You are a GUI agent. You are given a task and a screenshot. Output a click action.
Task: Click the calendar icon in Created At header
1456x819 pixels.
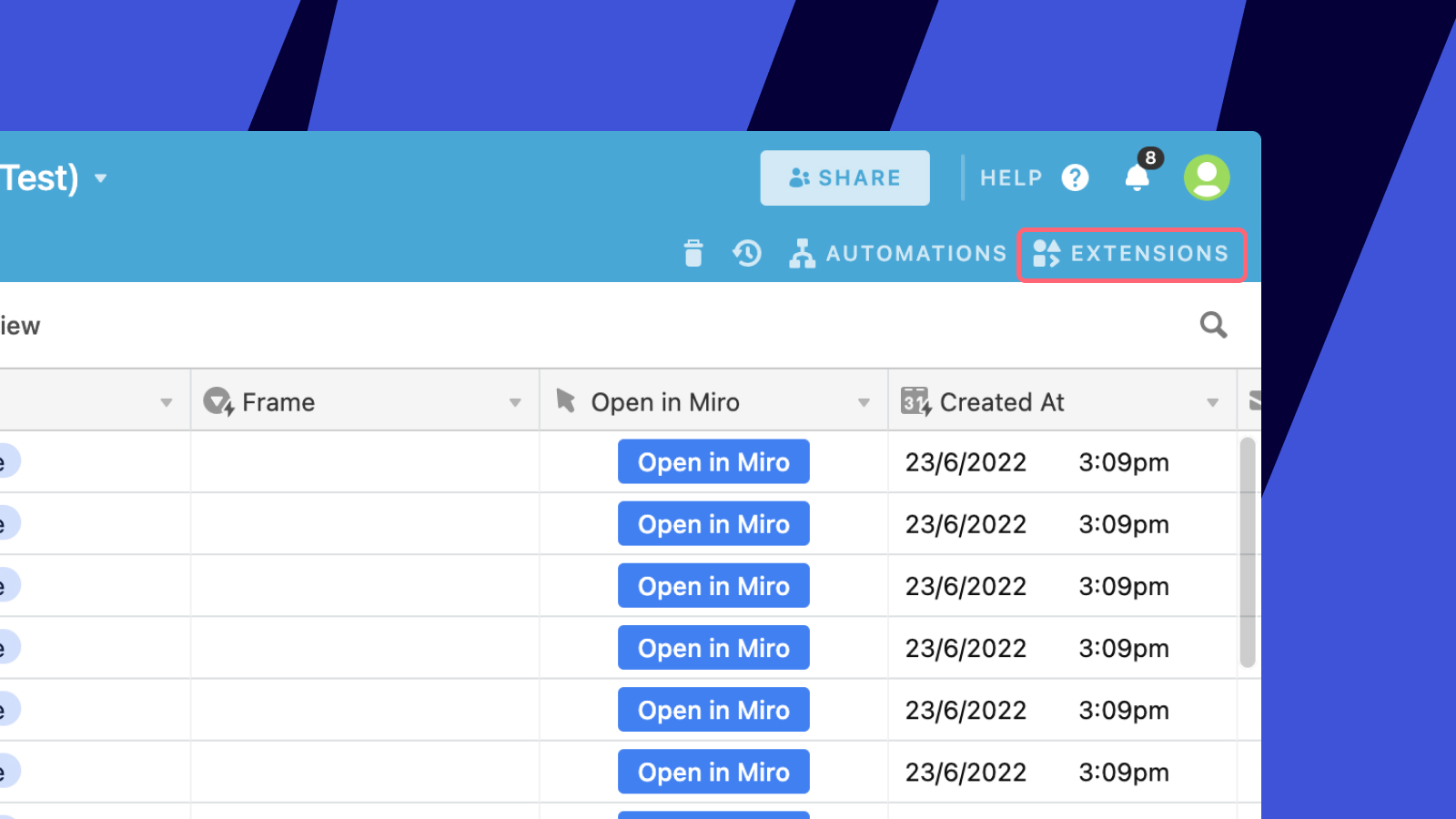click(915, 400)
